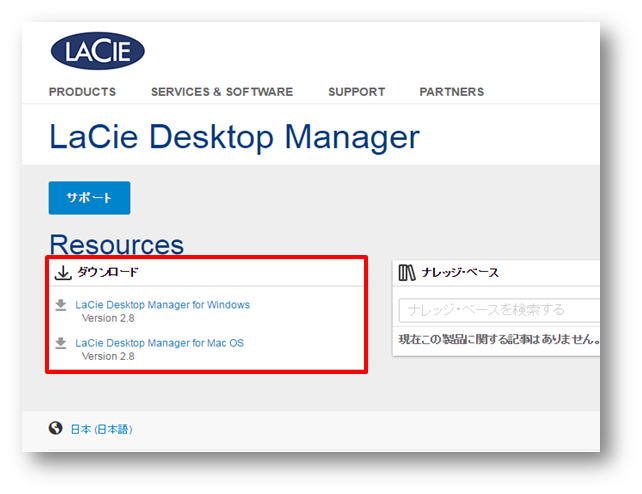The width and height of the screenshot is (642, 494).
Task: Click the ダウンロード section title
Action: point(108,272)
